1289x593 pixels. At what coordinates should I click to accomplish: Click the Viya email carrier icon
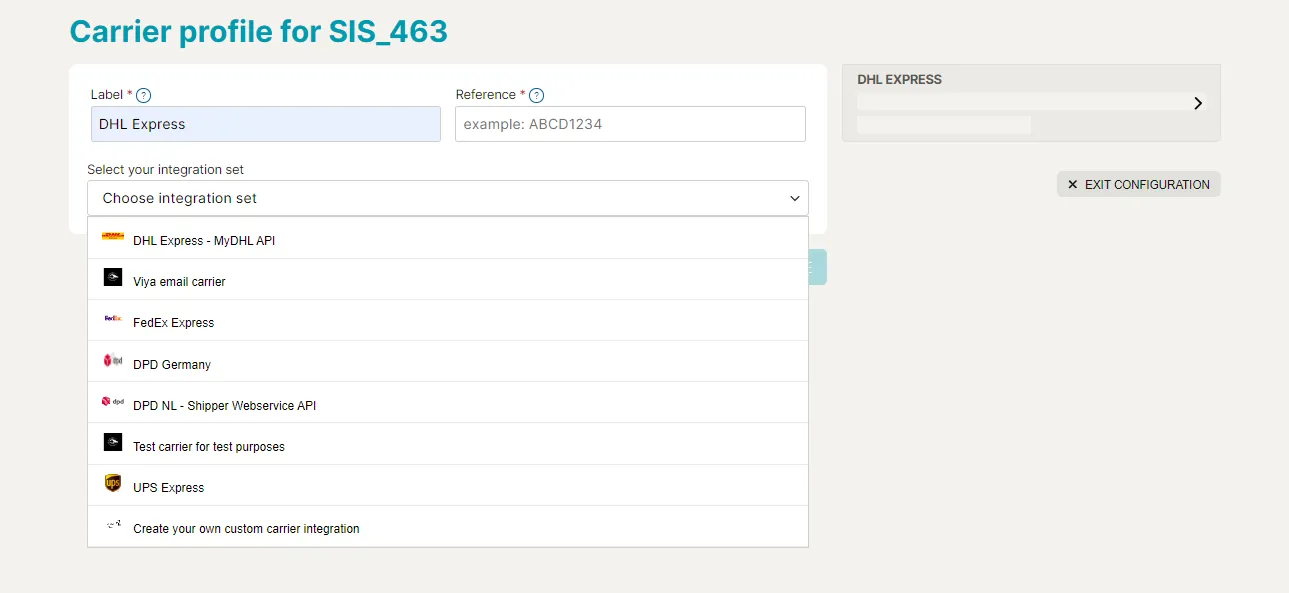112,277
